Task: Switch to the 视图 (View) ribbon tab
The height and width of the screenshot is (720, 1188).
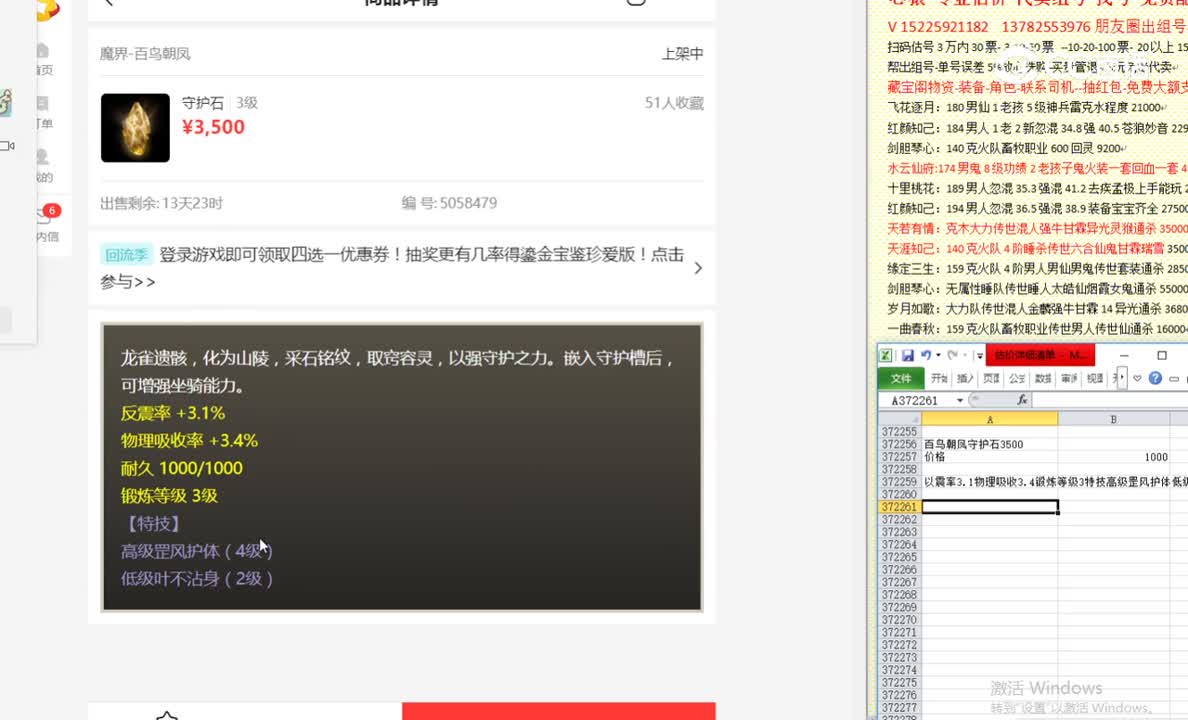Action: [x=1095, y=378]
